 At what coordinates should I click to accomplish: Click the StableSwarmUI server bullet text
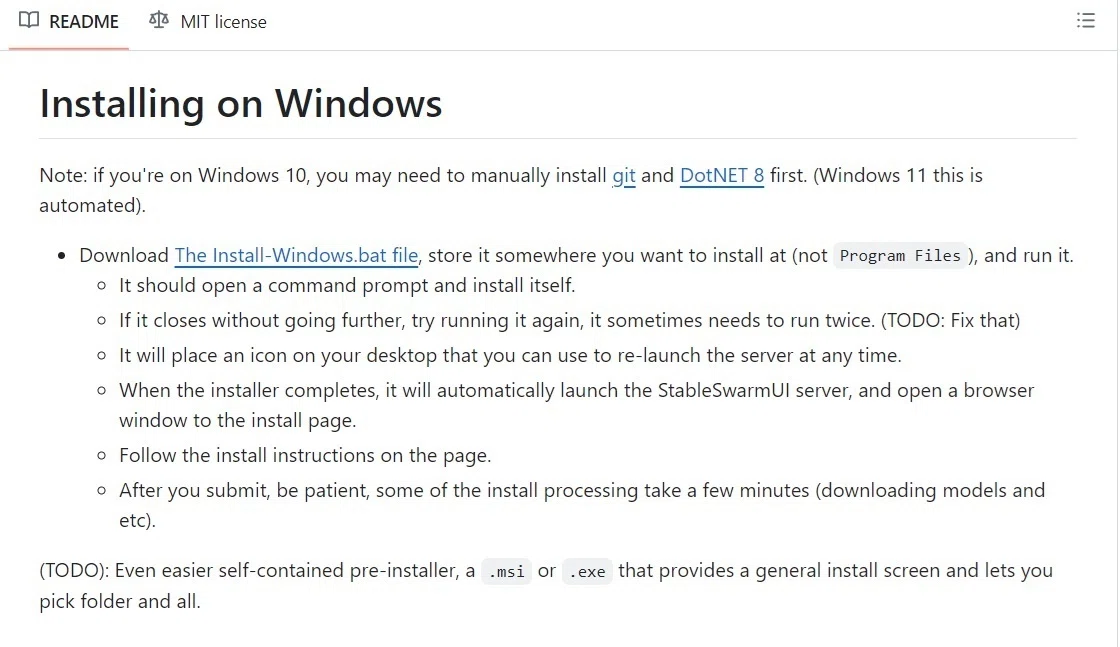(x=576, y=405)
